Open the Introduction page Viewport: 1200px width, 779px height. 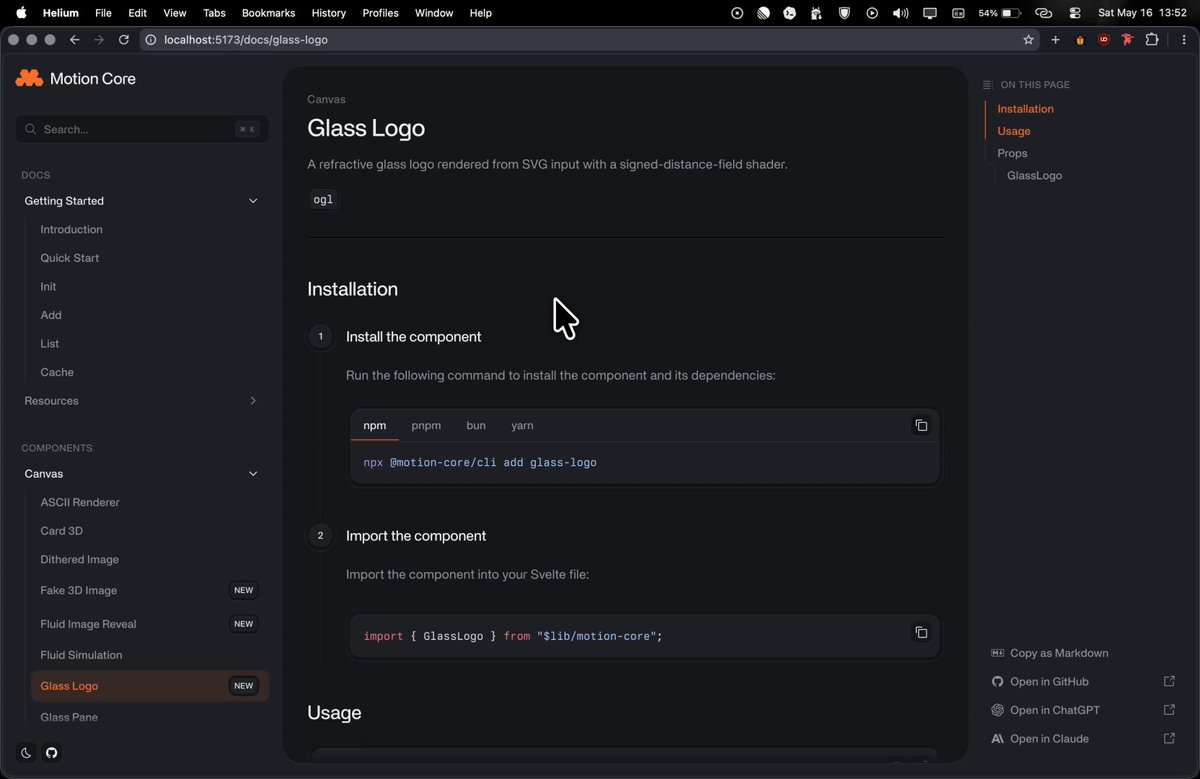(71, 230)
